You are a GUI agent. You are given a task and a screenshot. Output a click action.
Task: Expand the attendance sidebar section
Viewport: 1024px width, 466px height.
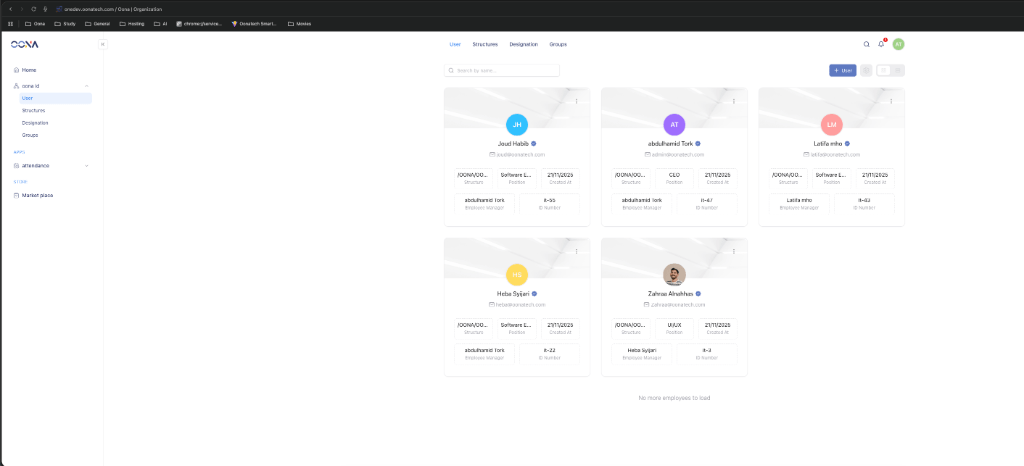click(x=87, y=165)
